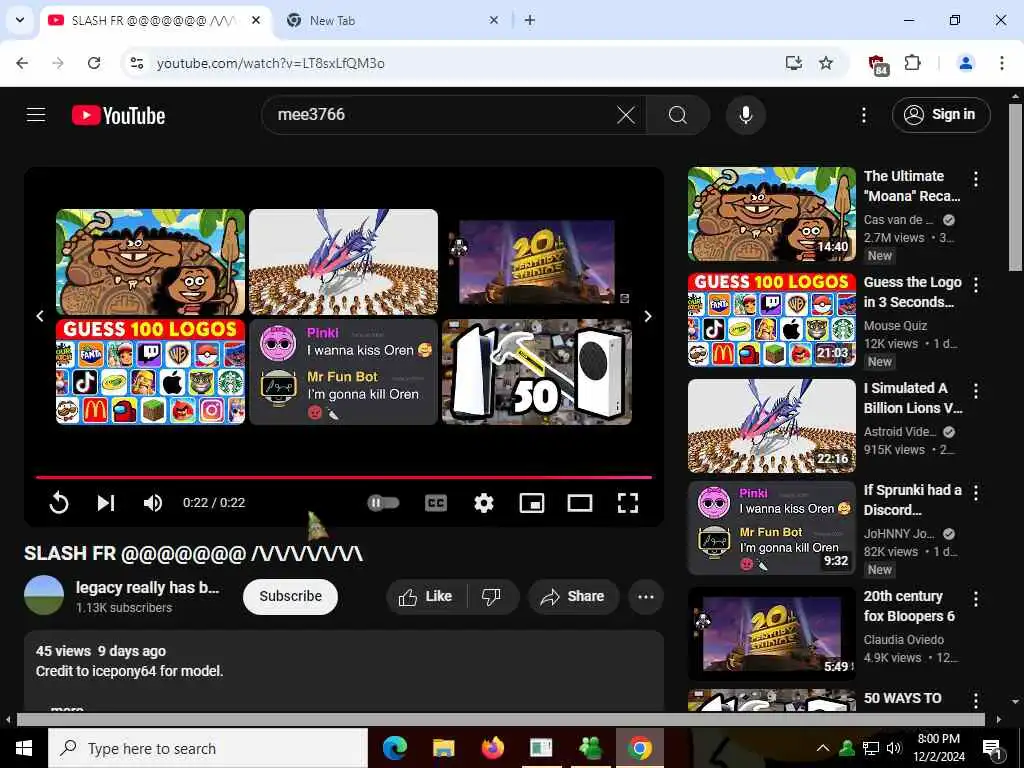Open Chrome extensions puzzle icon
Image resolution: width=1024 pixels, height=768 pixels.
click(912, 63)
